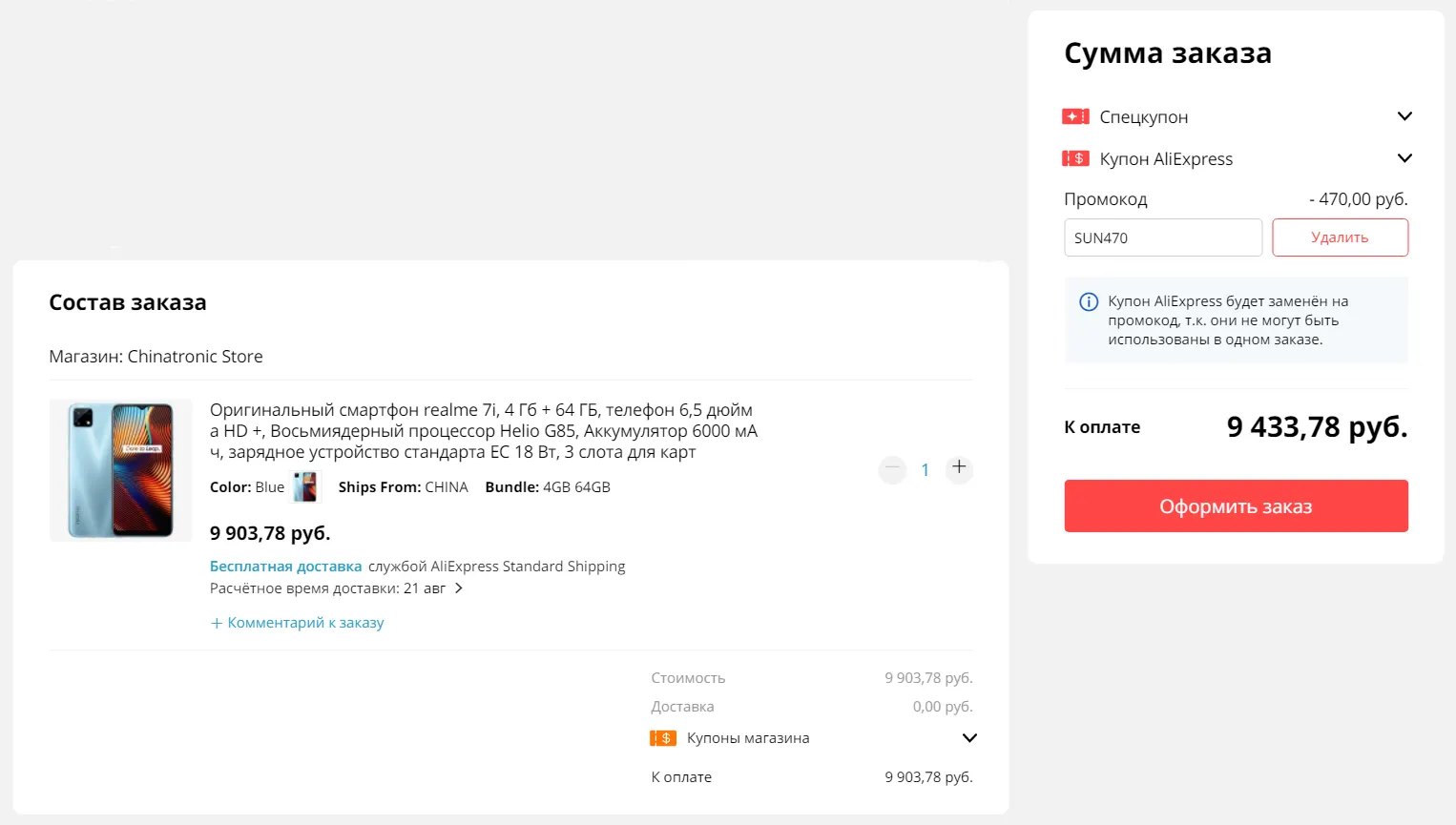Expand the Купон AliExpress dropdown arrow
1456x825 pixels.
[x=1404, y=158]
